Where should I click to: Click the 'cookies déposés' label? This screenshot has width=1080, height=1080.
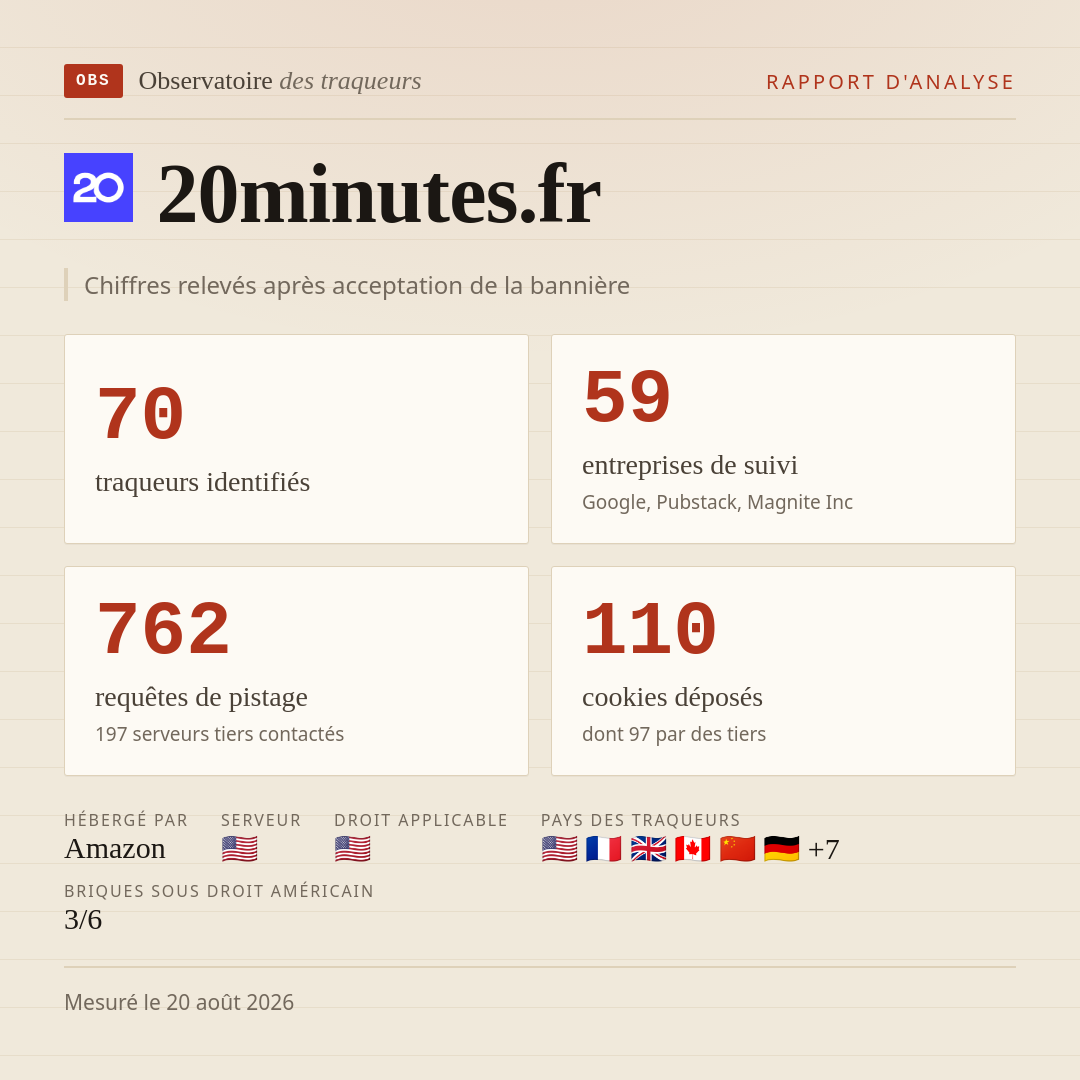tap(672, 698)
